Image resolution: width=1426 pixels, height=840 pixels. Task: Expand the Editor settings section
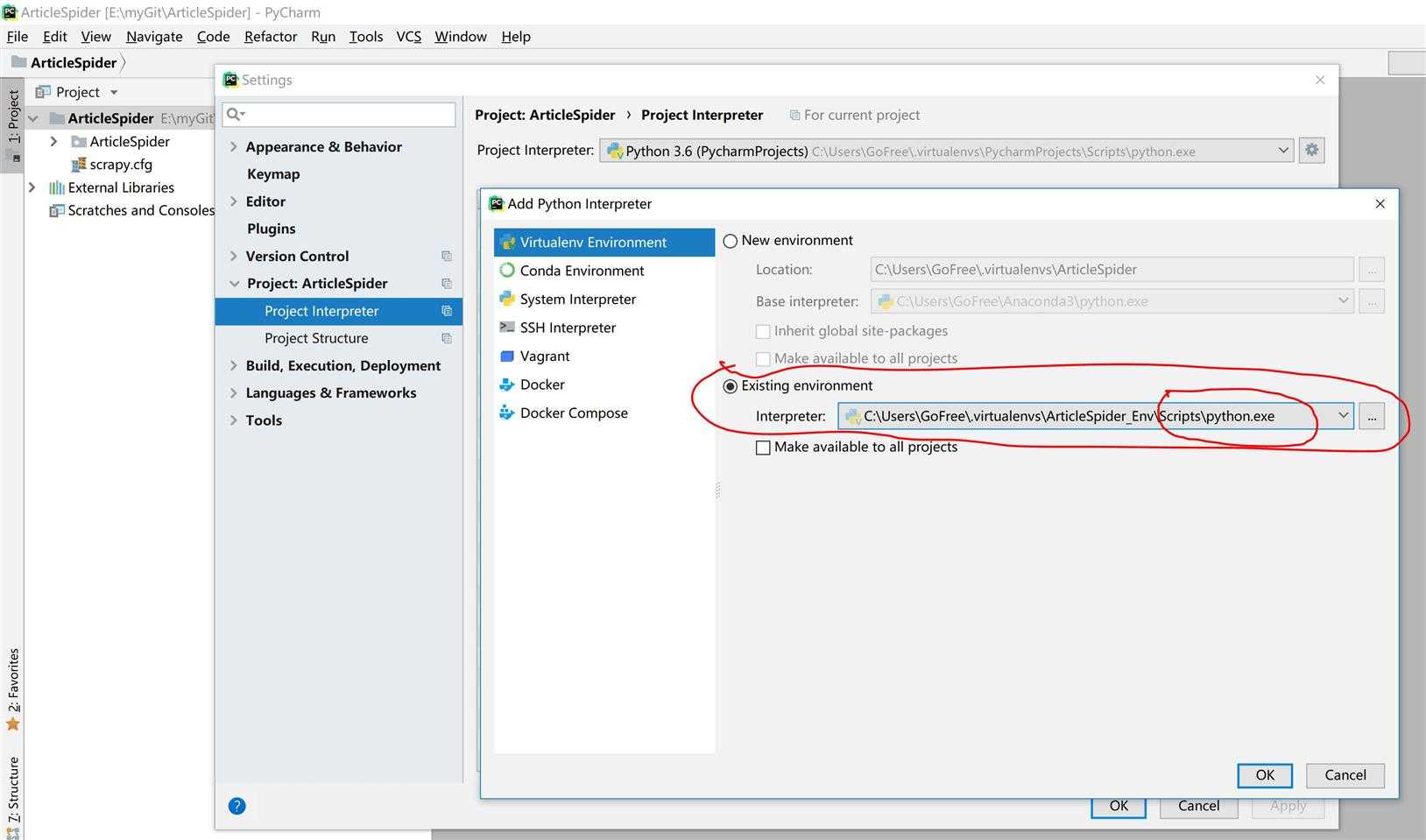coord(233,201)
